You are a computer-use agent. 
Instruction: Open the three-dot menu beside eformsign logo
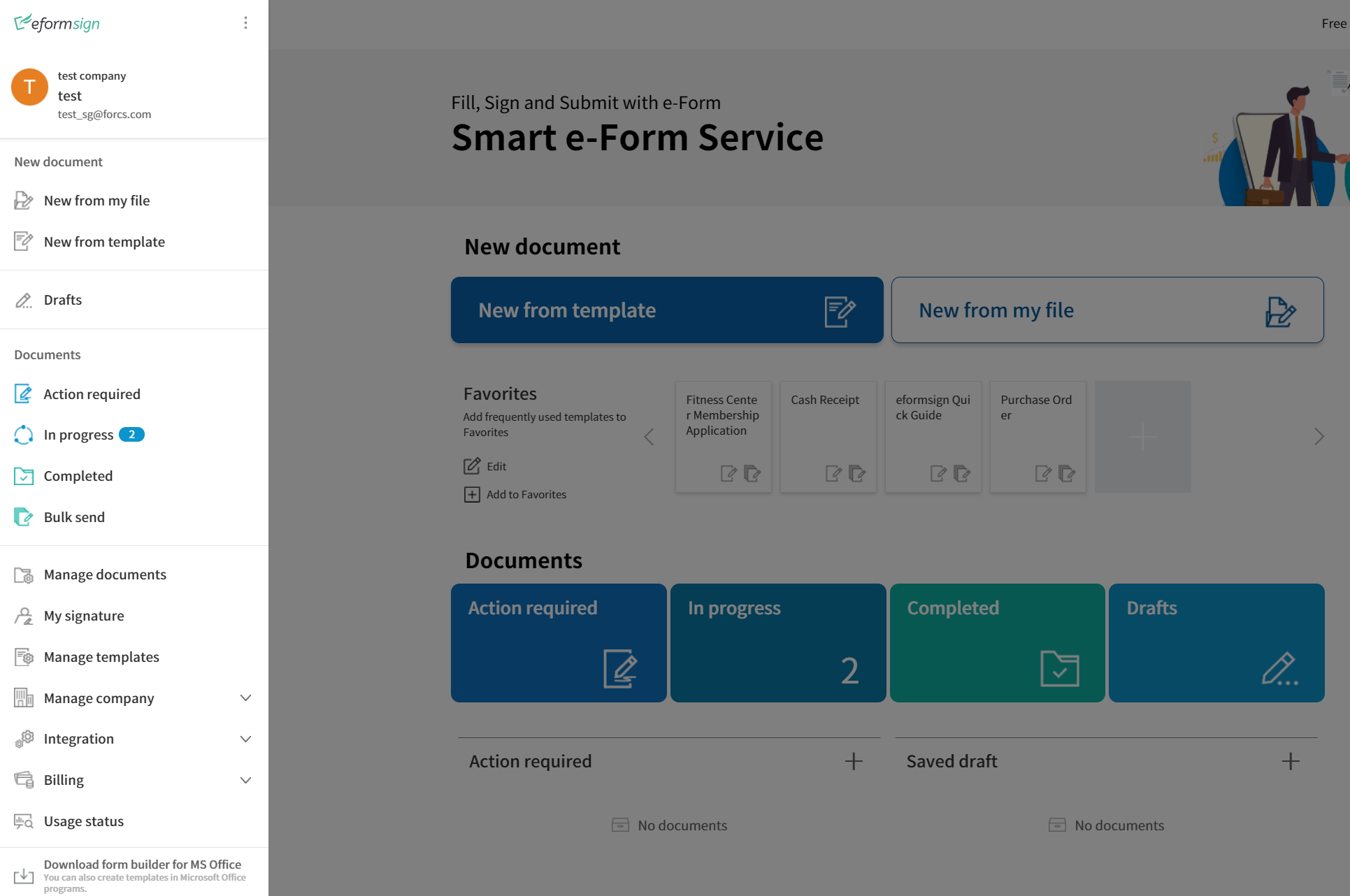tap(245, 23)
